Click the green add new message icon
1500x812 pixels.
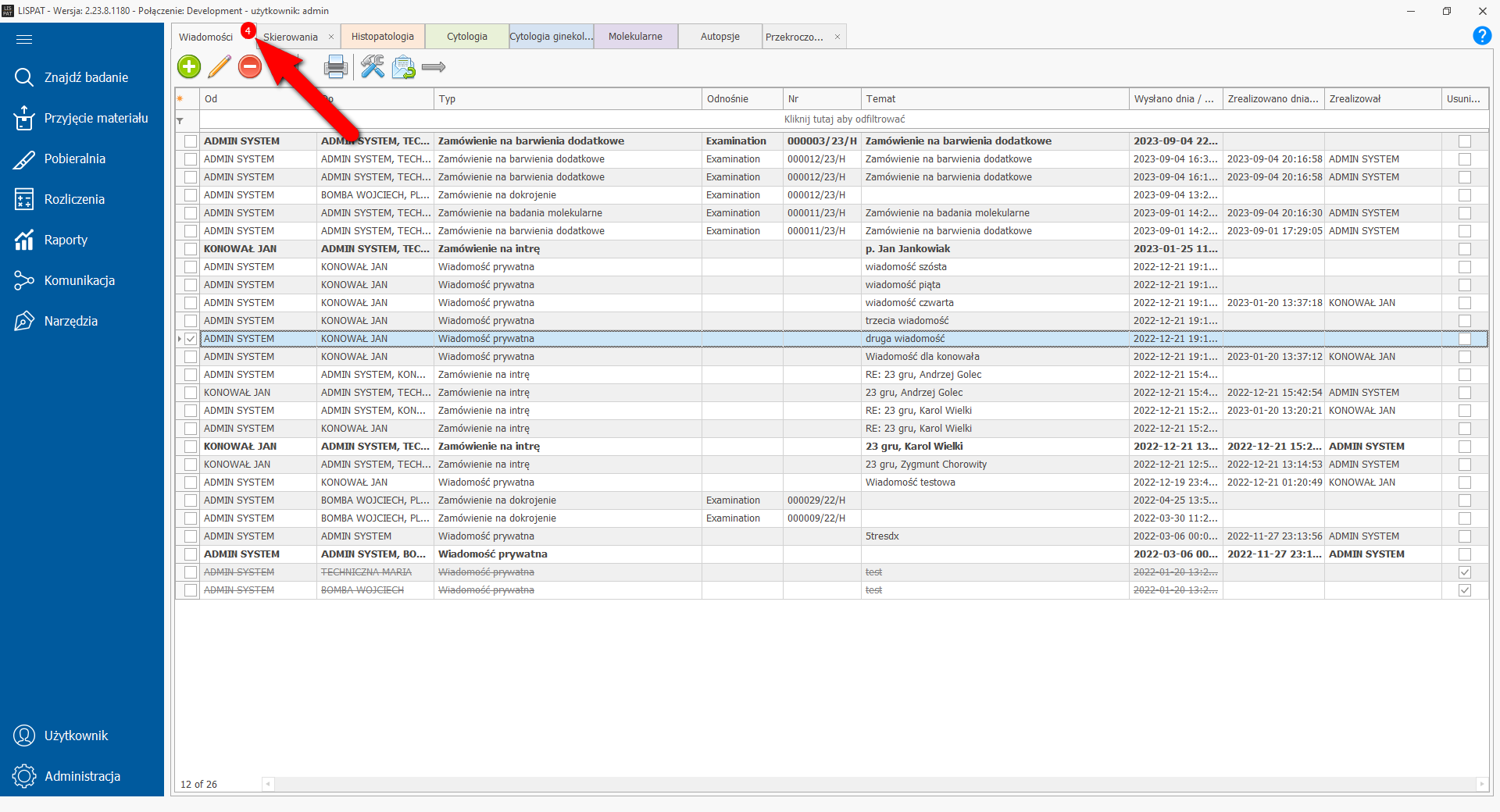click(x=189, y=67)
